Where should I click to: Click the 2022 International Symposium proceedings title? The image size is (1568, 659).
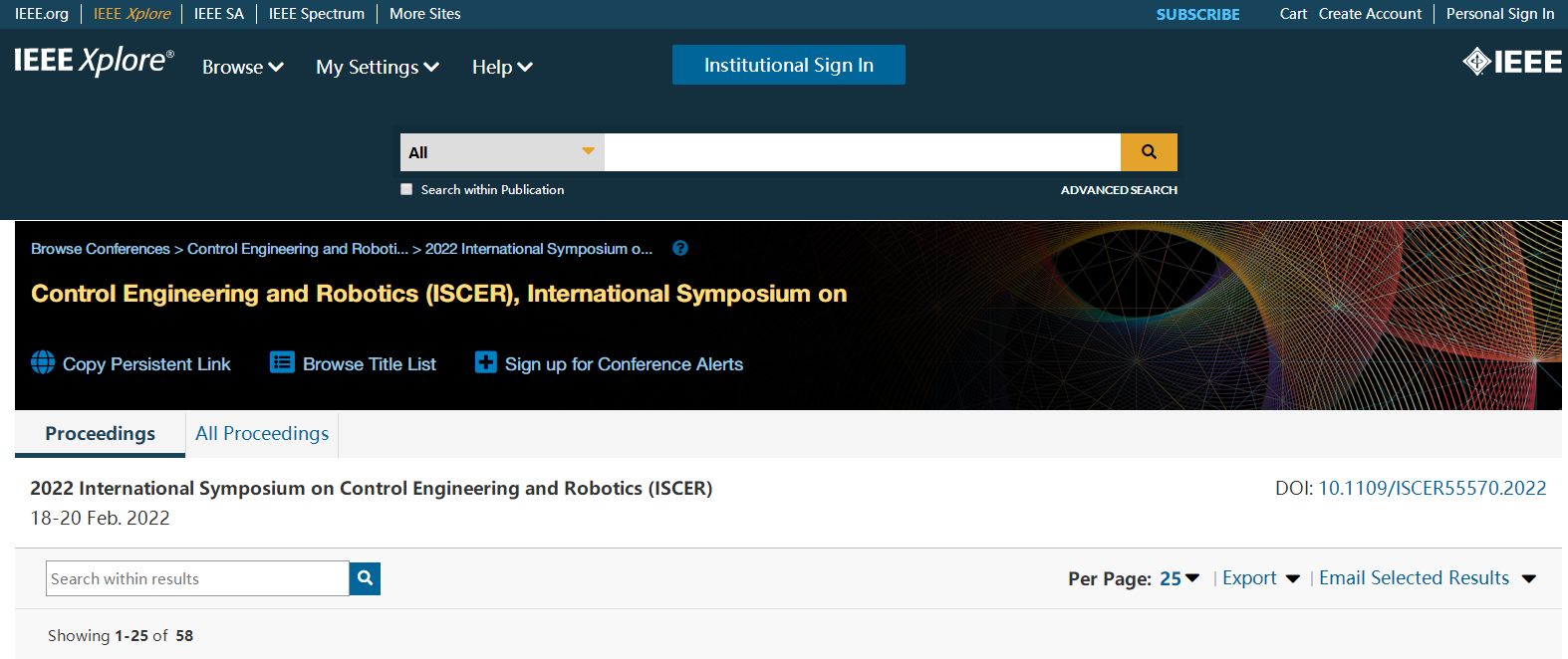[372, 489]
